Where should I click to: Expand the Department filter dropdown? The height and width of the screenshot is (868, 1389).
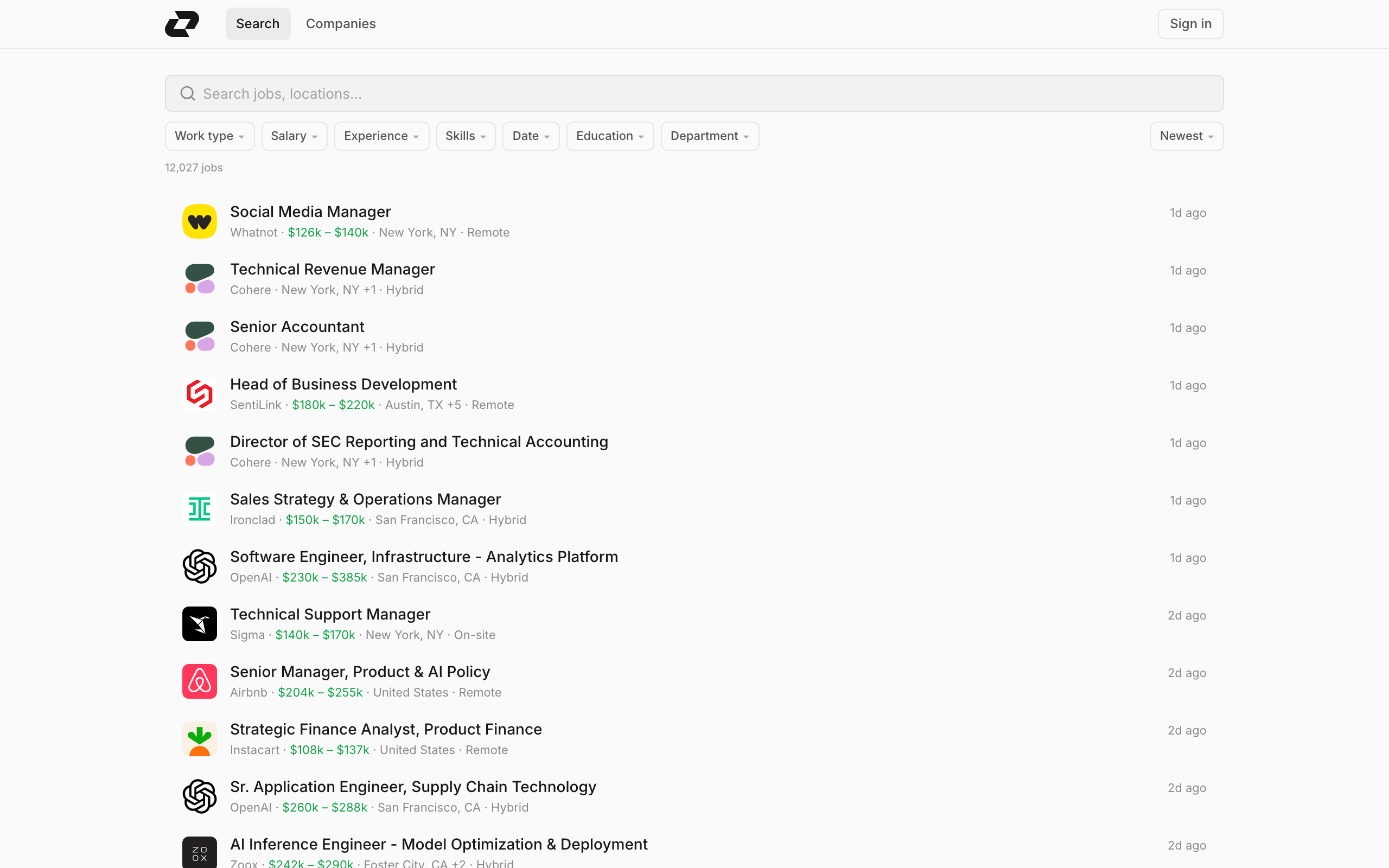(710, 136)
